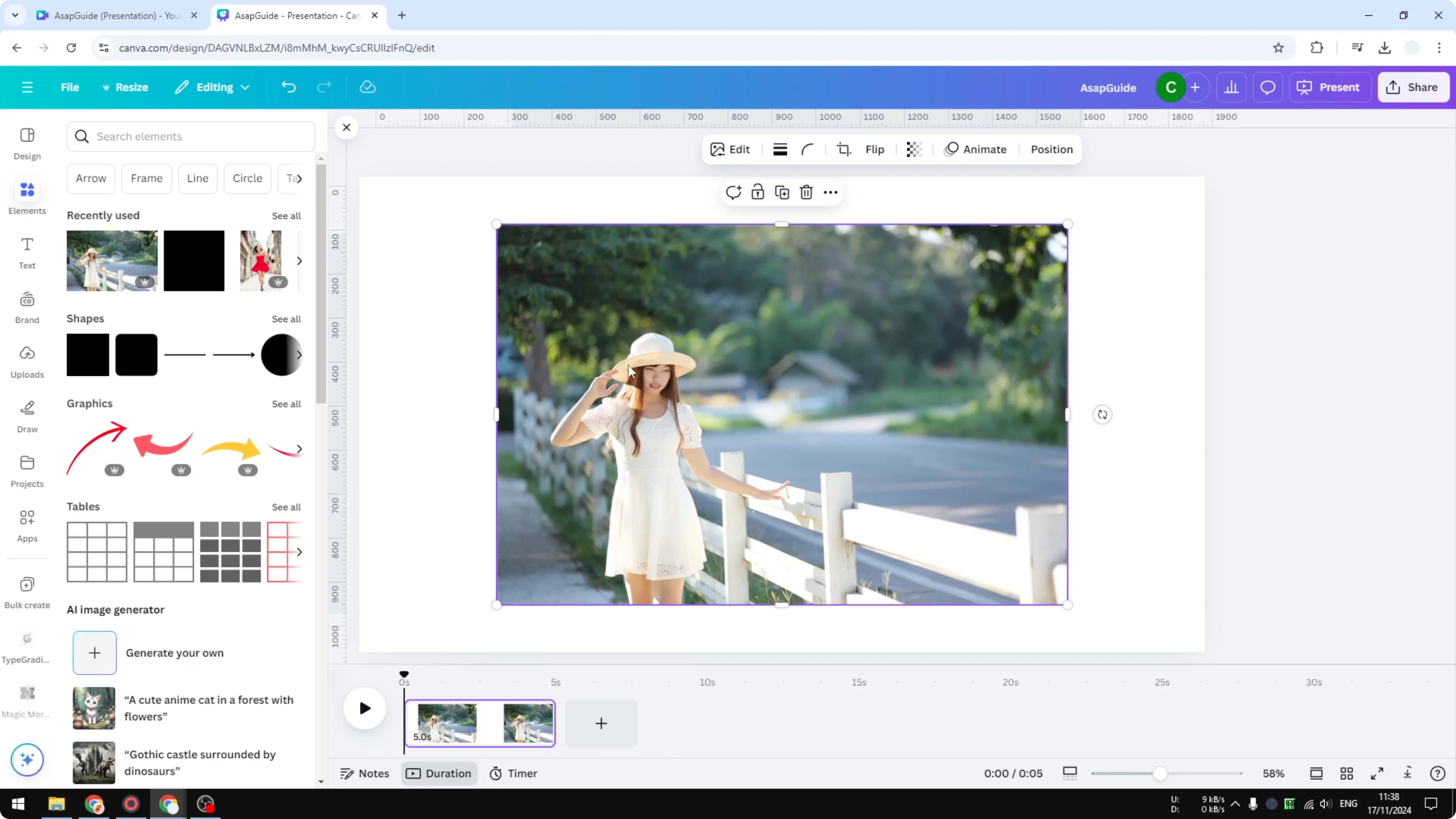Select the Text tool in the sidebar
1456x819 pixels.
pyautogui.click(x=27, y=253)
